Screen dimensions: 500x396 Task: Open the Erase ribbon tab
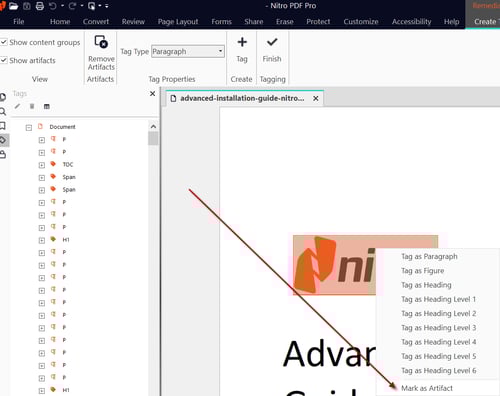pos(285,22)
